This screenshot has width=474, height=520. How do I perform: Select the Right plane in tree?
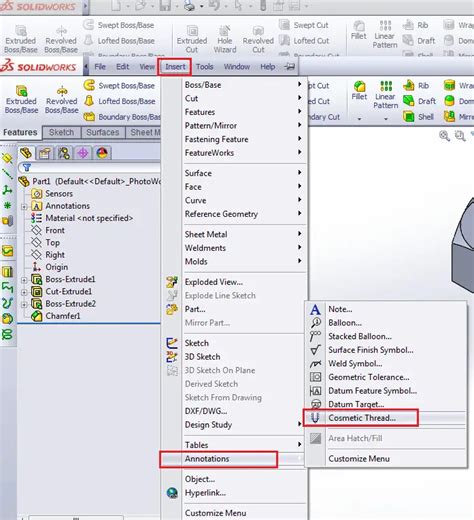pos(48,255)
